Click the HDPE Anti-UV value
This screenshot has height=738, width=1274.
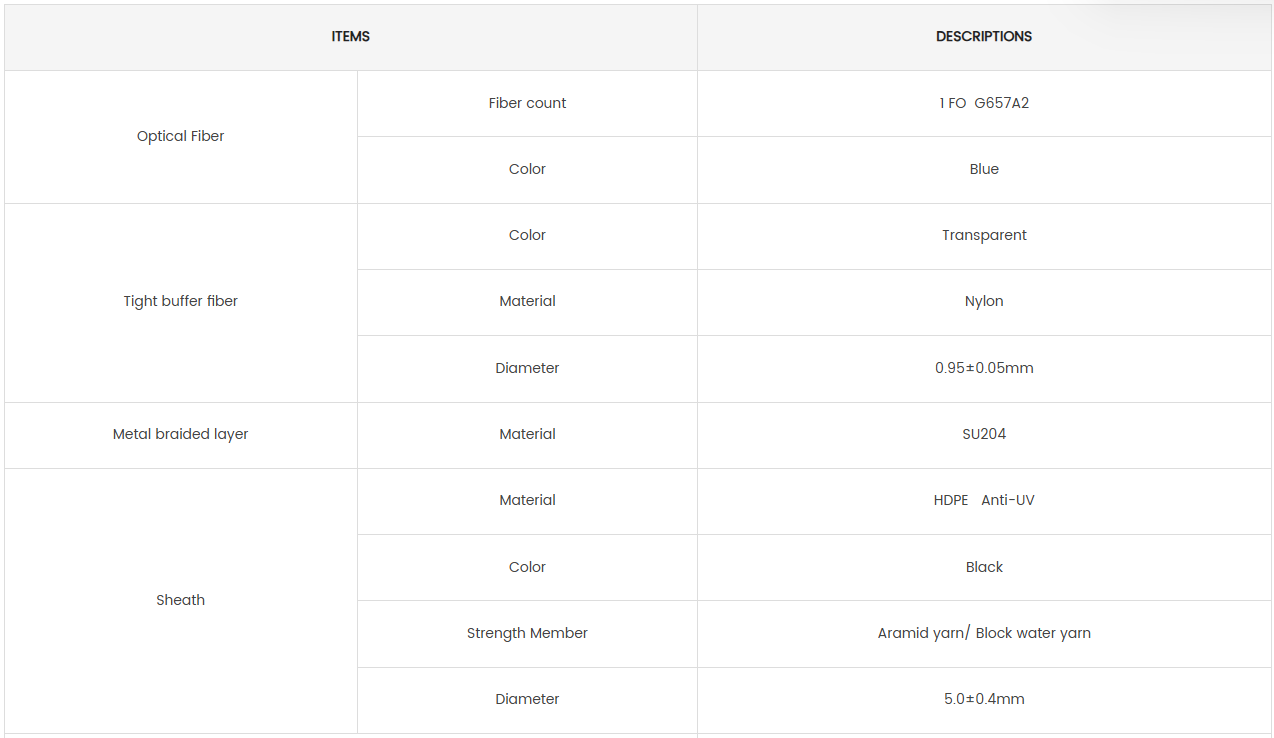pyautogui.click(x=984, y=501)
